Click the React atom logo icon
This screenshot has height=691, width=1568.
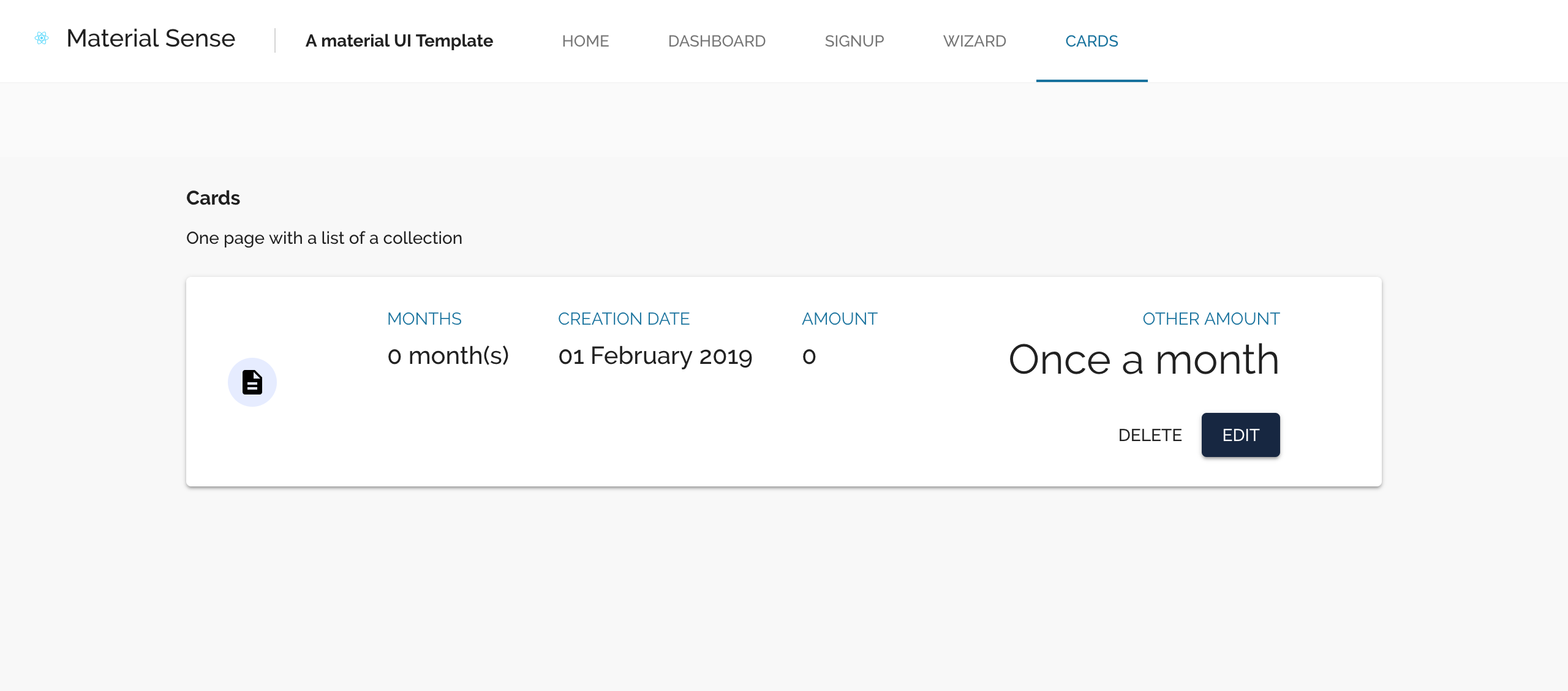[x=42, y=38]
